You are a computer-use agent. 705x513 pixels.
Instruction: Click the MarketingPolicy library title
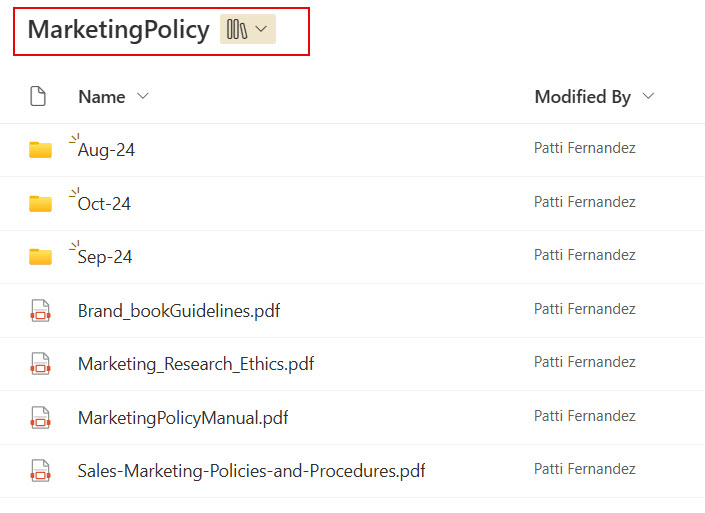coord(118,30)
